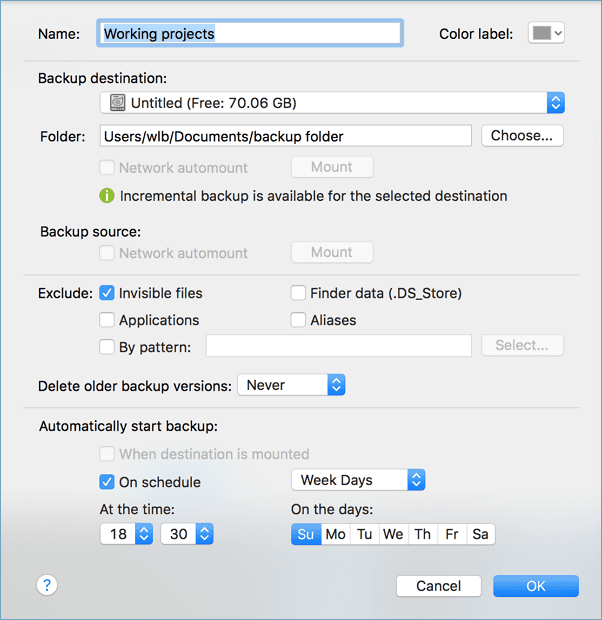Select Fr in the days selector
Image resolution: width=602 pixels, height=620 pixels.
[452, 534]
